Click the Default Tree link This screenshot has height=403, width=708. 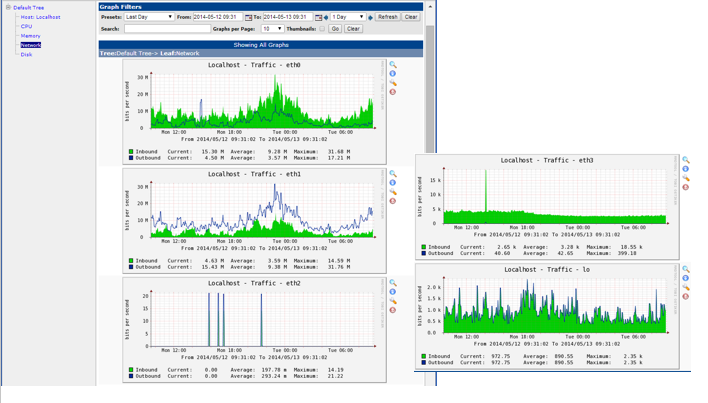[x=28, y=8]
